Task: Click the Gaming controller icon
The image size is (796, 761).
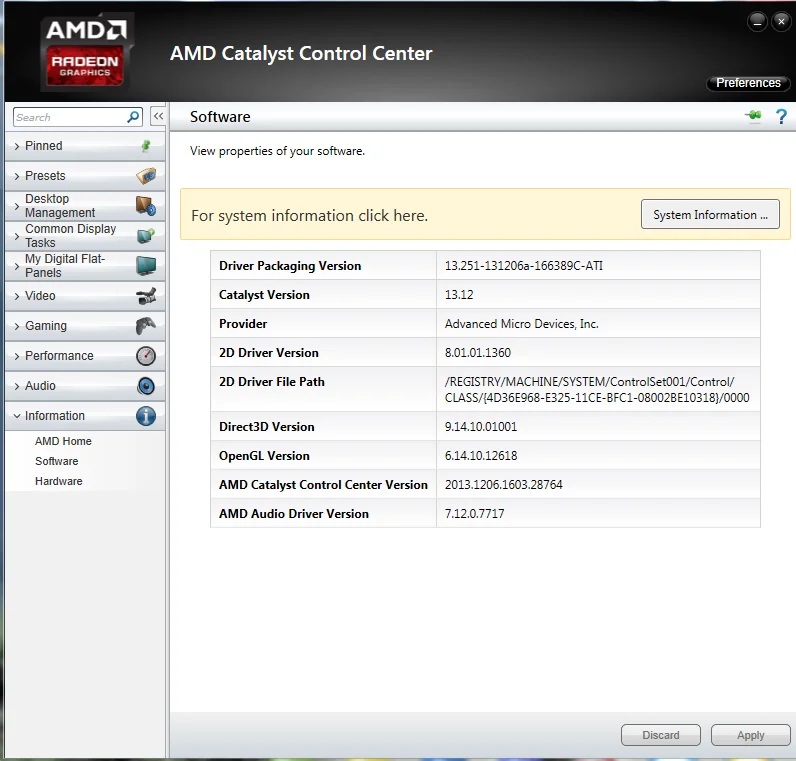Action: [146, 325]
